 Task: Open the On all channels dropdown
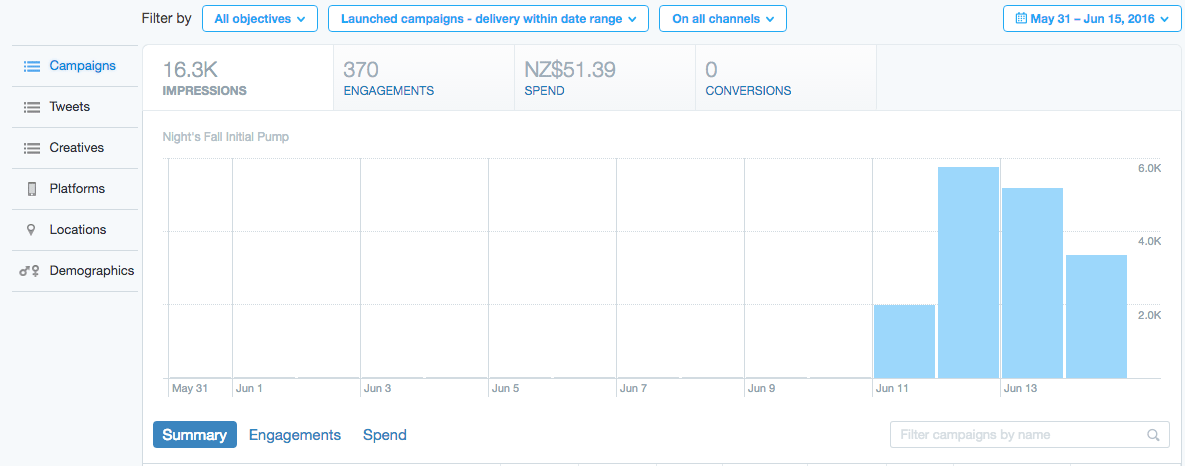(x=723, y=19)
